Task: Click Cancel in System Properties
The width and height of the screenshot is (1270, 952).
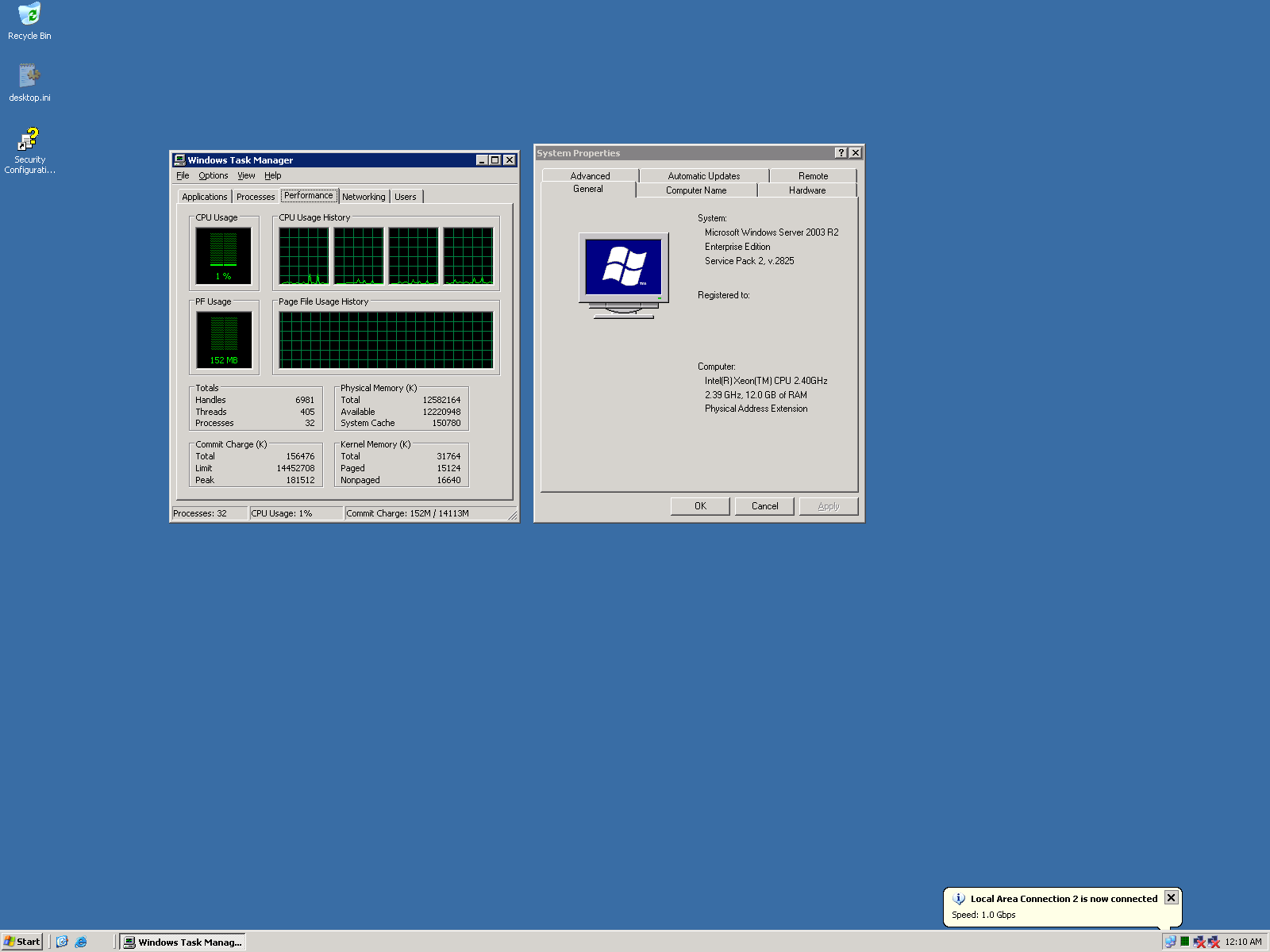Action: [764, 505]
